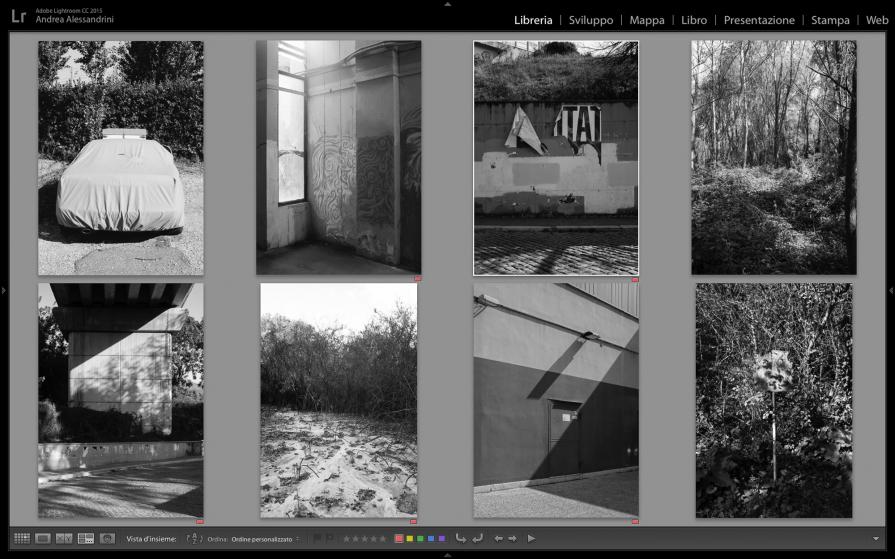Switch to the Sviluppo module
This screenshot has width=895, height=559.
point(591,20)
